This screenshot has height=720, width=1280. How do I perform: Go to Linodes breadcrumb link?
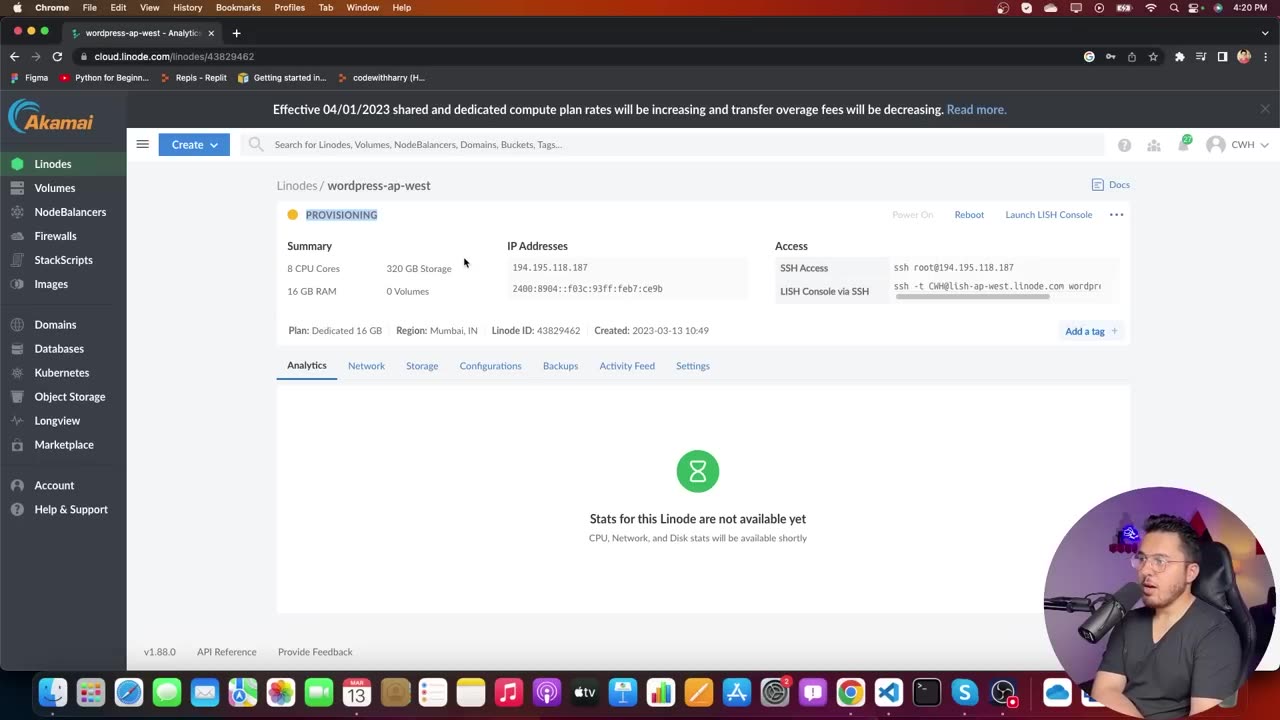[297, 186]
